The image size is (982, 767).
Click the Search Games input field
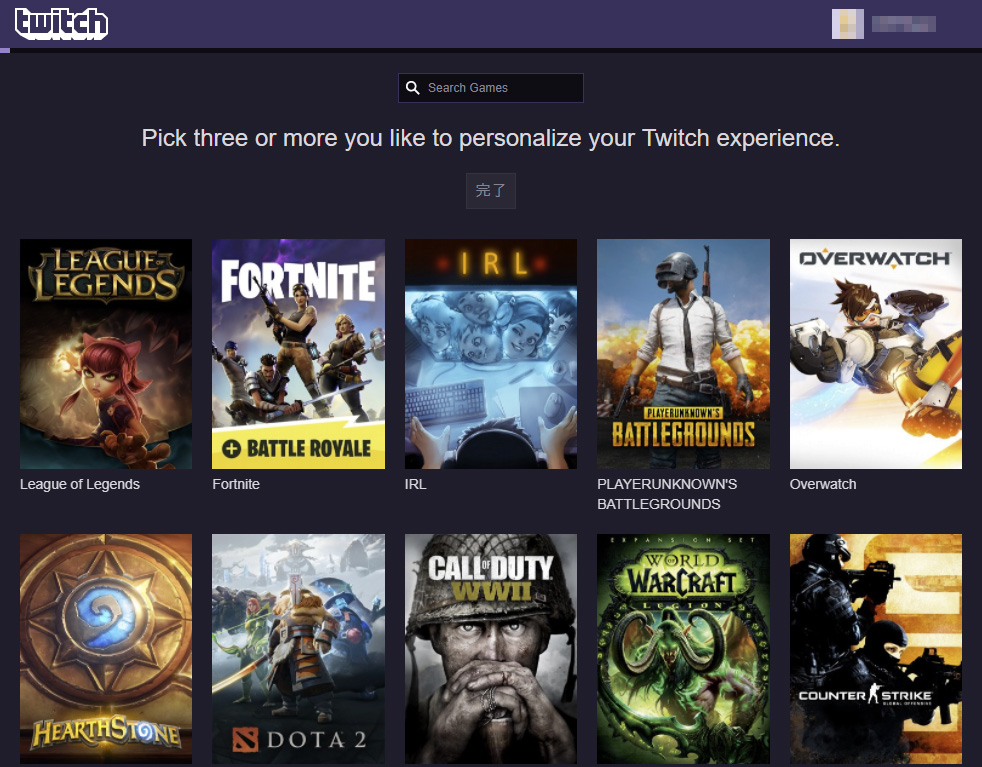click(x=490, y=88)
